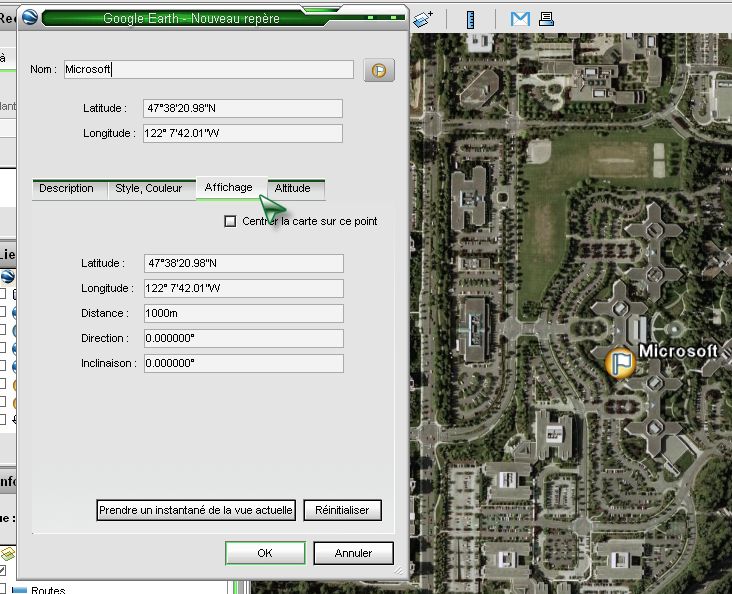Click 'Prendre un instantané de la vue actuelle'
This screenshot has height=594, width=732.
196,510
